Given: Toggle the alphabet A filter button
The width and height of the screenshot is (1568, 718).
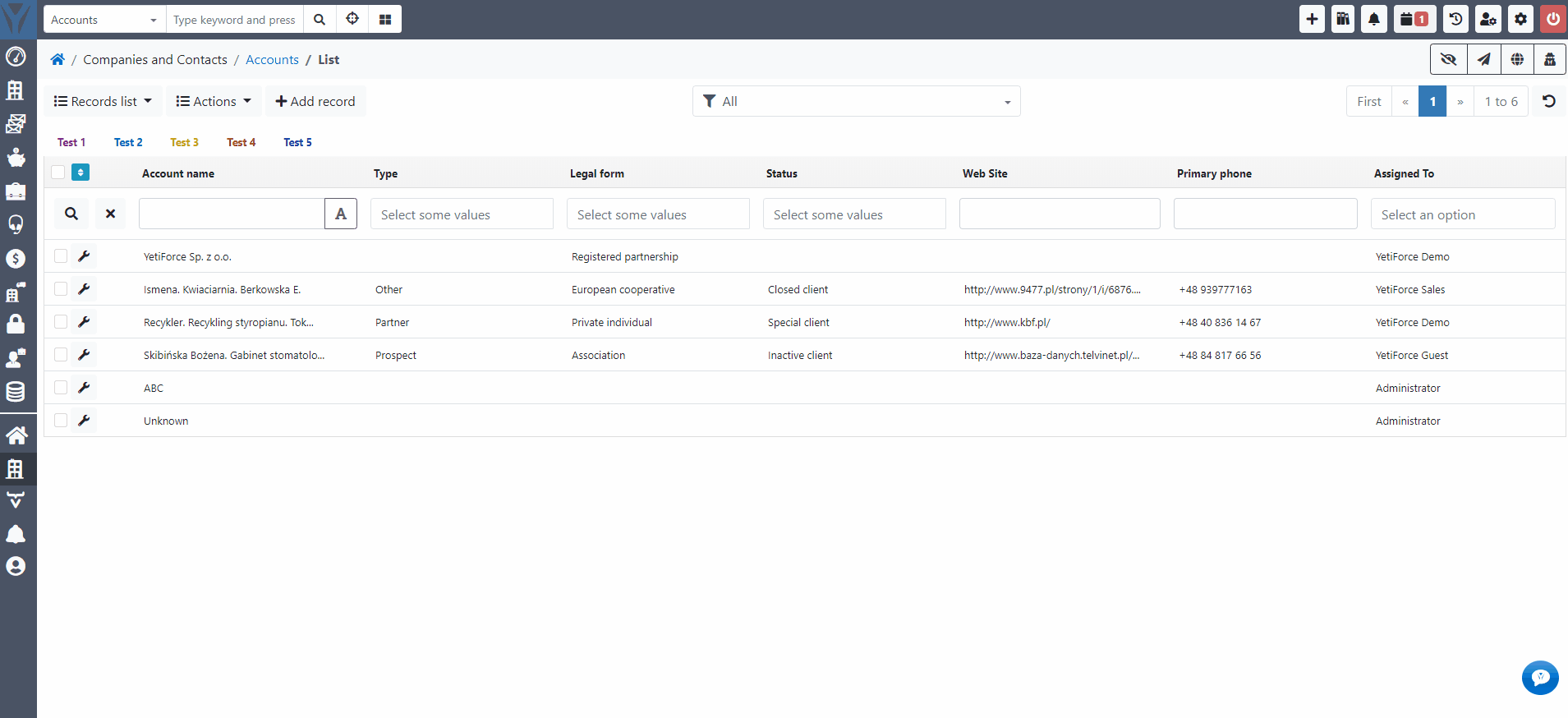Looking at the screenshot, I should pyautogui.click(x=341, y=214).
